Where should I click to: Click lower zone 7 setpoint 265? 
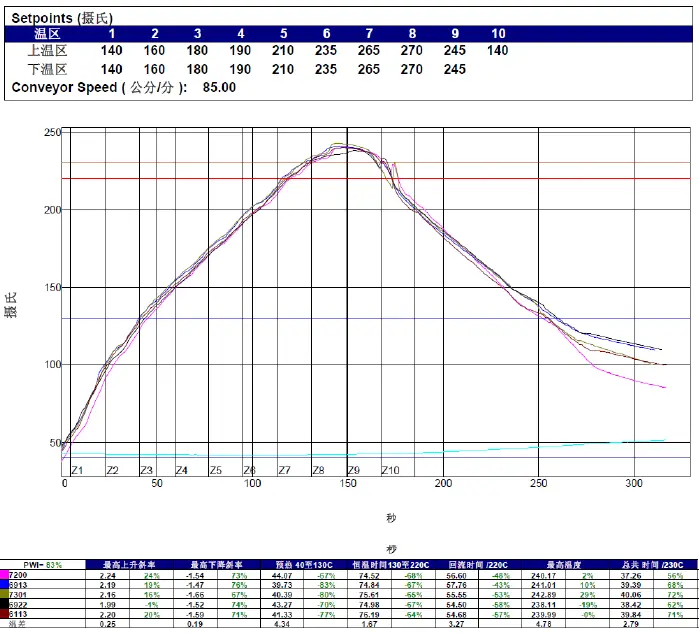point(369,70)
